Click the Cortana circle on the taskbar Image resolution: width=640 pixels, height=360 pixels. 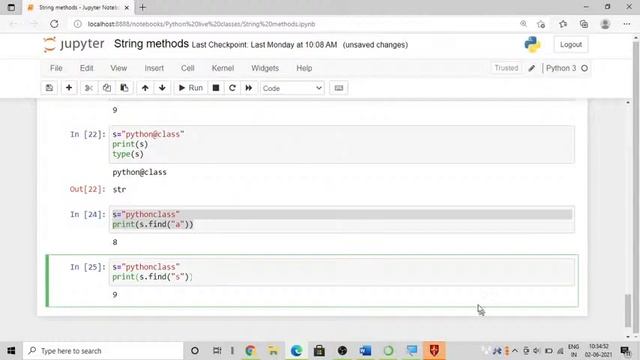tap(195, 351)
